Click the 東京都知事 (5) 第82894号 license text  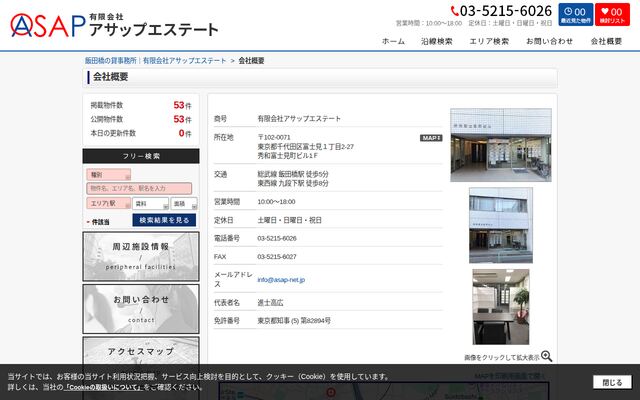[x=294, y=321]
